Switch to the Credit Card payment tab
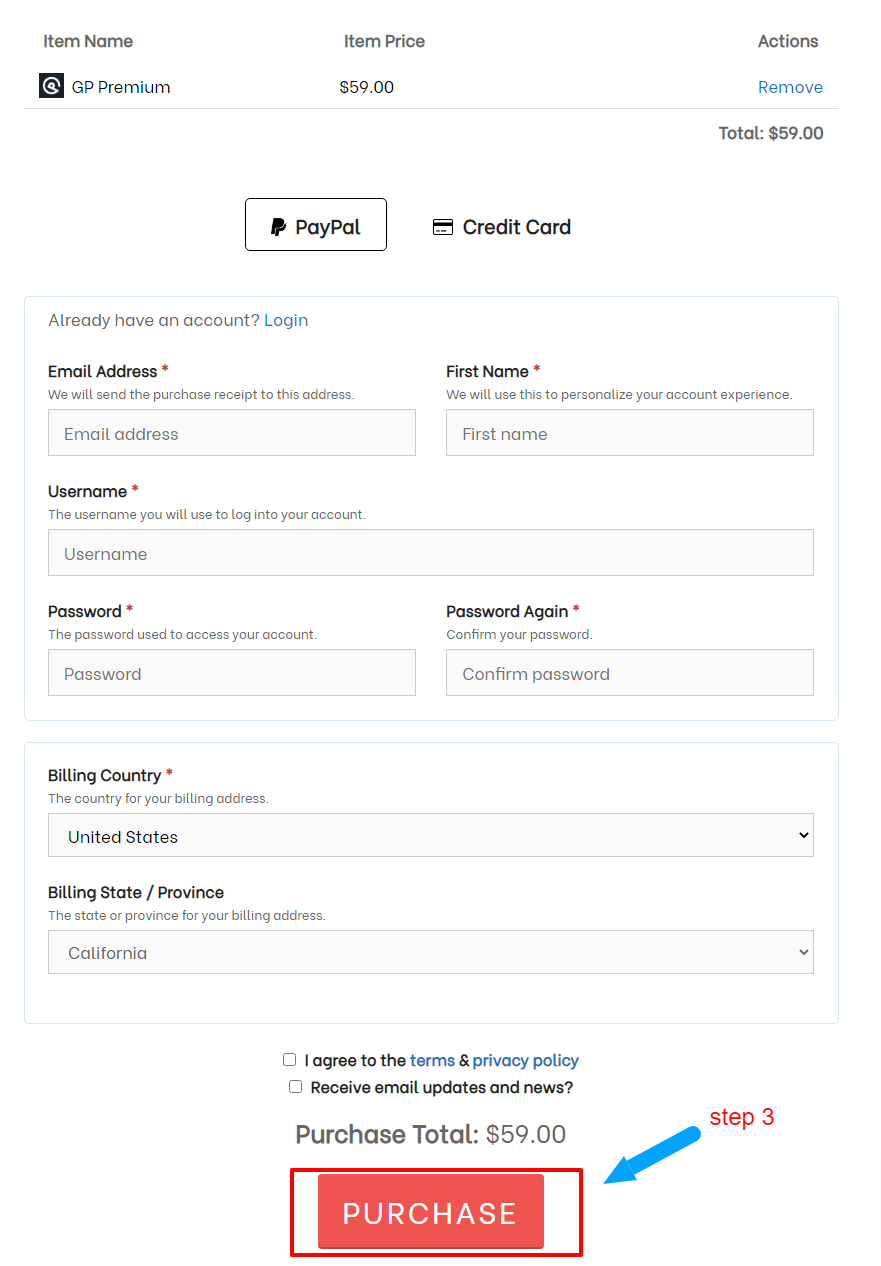This screenshot has height=1266, width=881. 501,227
